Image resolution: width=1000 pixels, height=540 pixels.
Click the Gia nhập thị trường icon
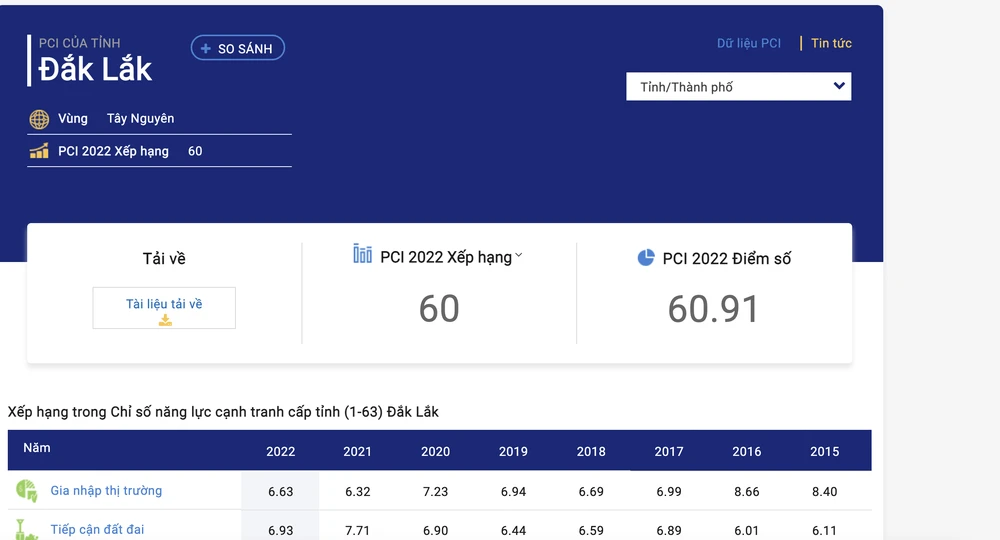[26, 491]
